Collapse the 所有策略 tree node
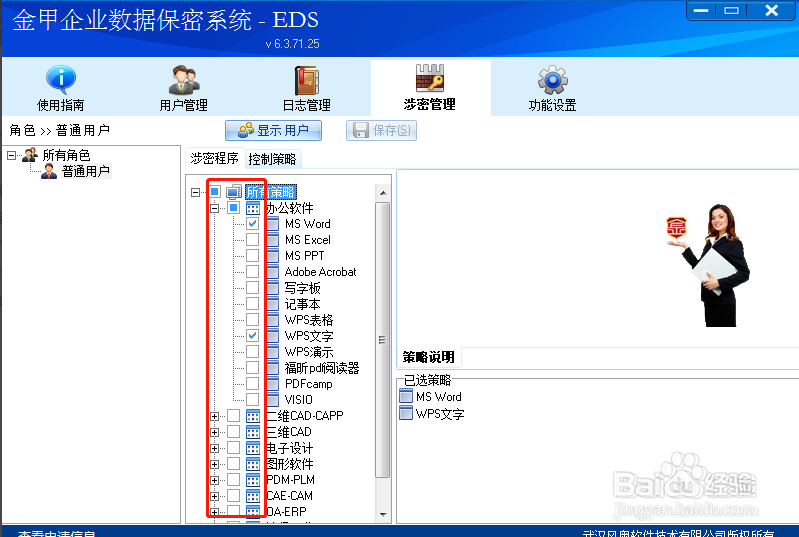This screenshot has height=537, width=799. tap(196, 192)
